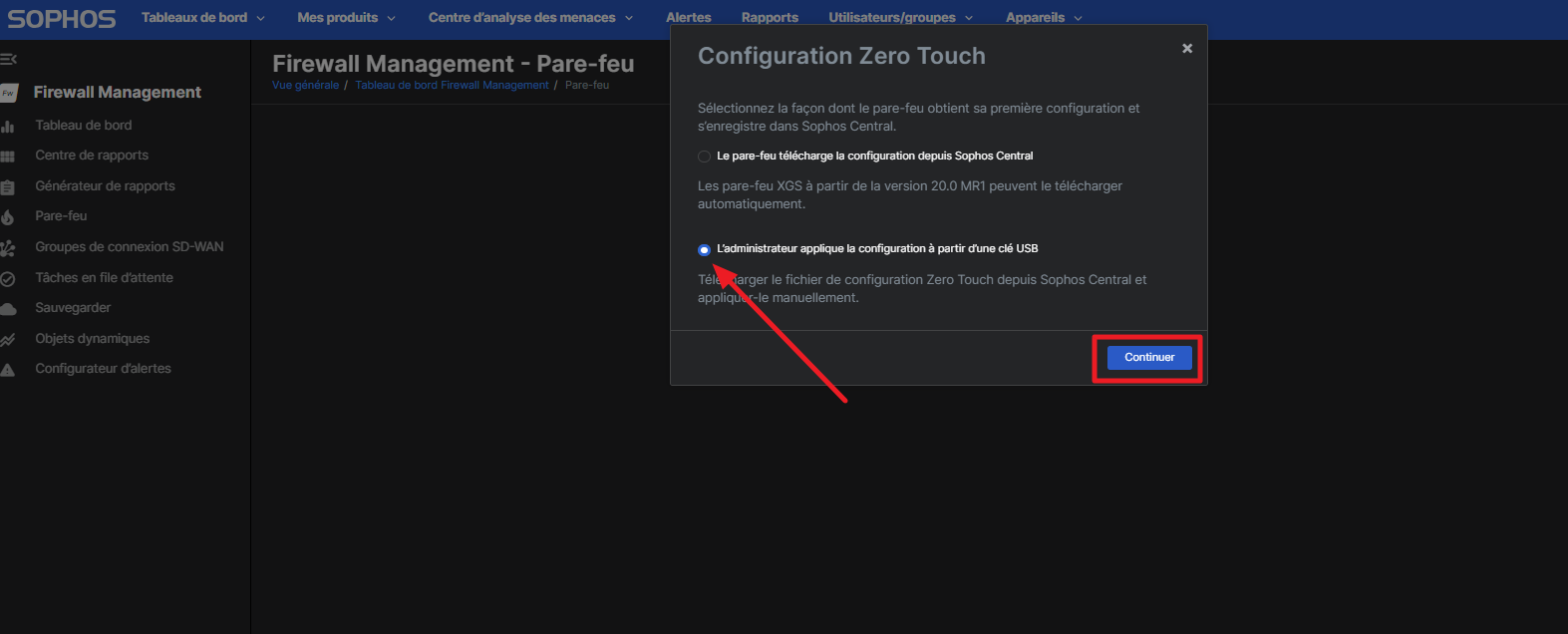Click the SOPHOS logo
The image size is (1568, 634).
62,18
